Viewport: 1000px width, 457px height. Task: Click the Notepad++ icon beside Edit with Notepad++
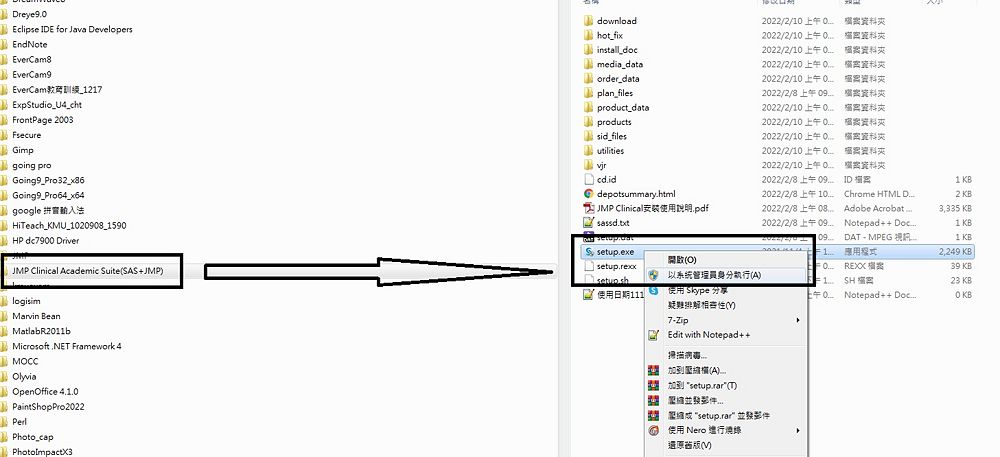(x=654, y=335)
